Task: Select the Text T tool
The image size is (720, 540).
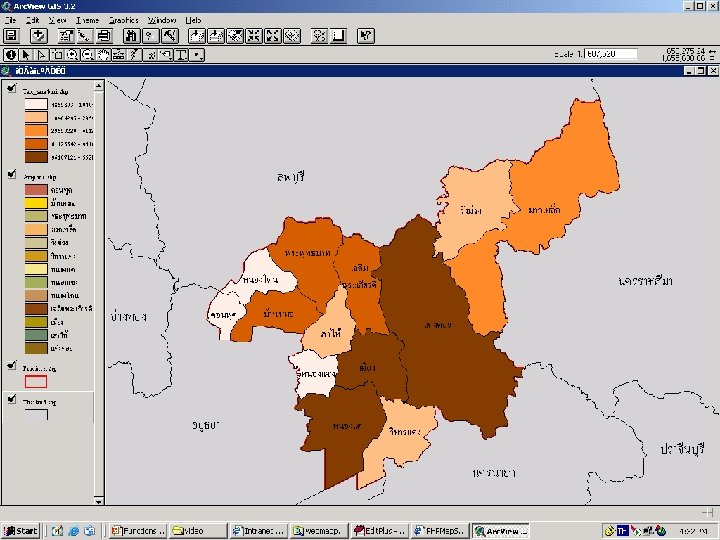Action: point(181,55)
